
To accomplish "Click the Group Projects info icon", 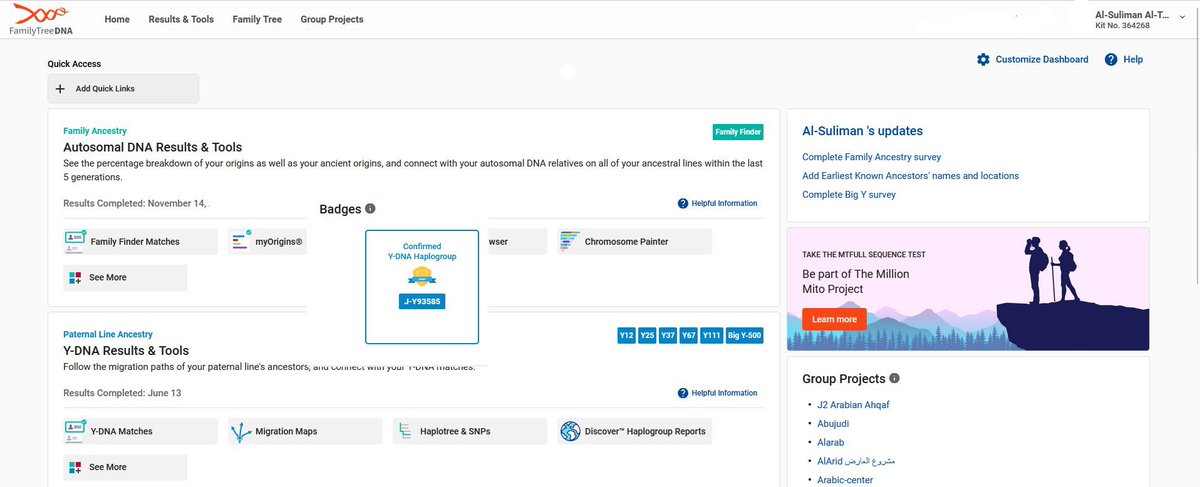I will coord(895,379).
